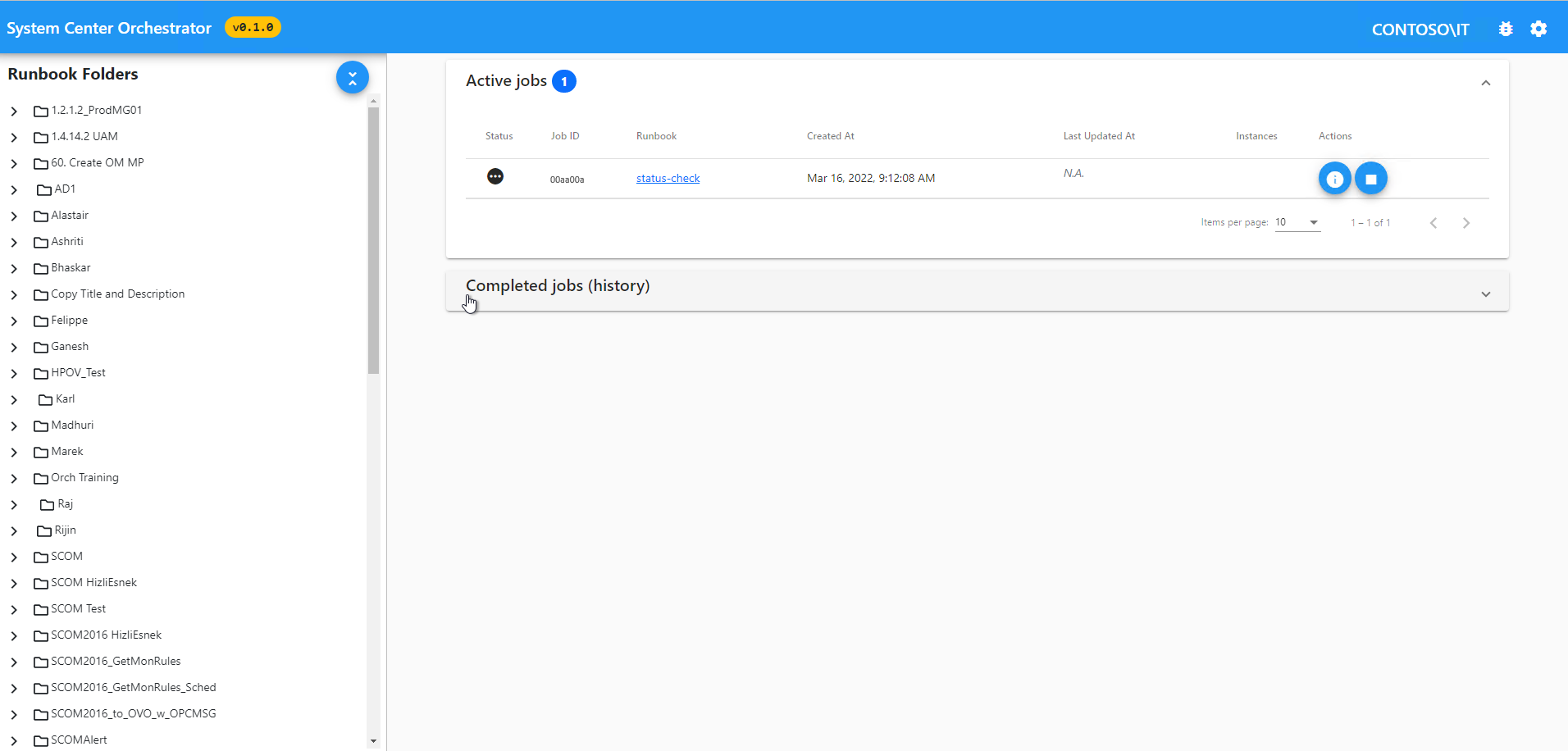Open application settings via the gear icon

pos(1539,29)
